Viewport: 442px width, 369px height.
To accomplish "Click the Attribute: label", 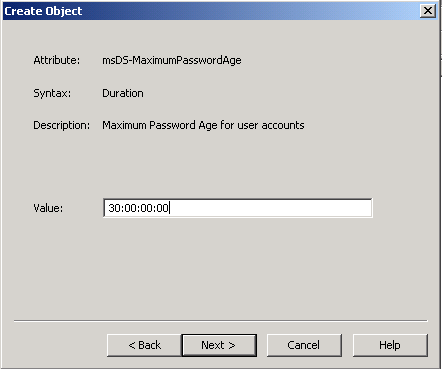I will [x=57, y=60].
